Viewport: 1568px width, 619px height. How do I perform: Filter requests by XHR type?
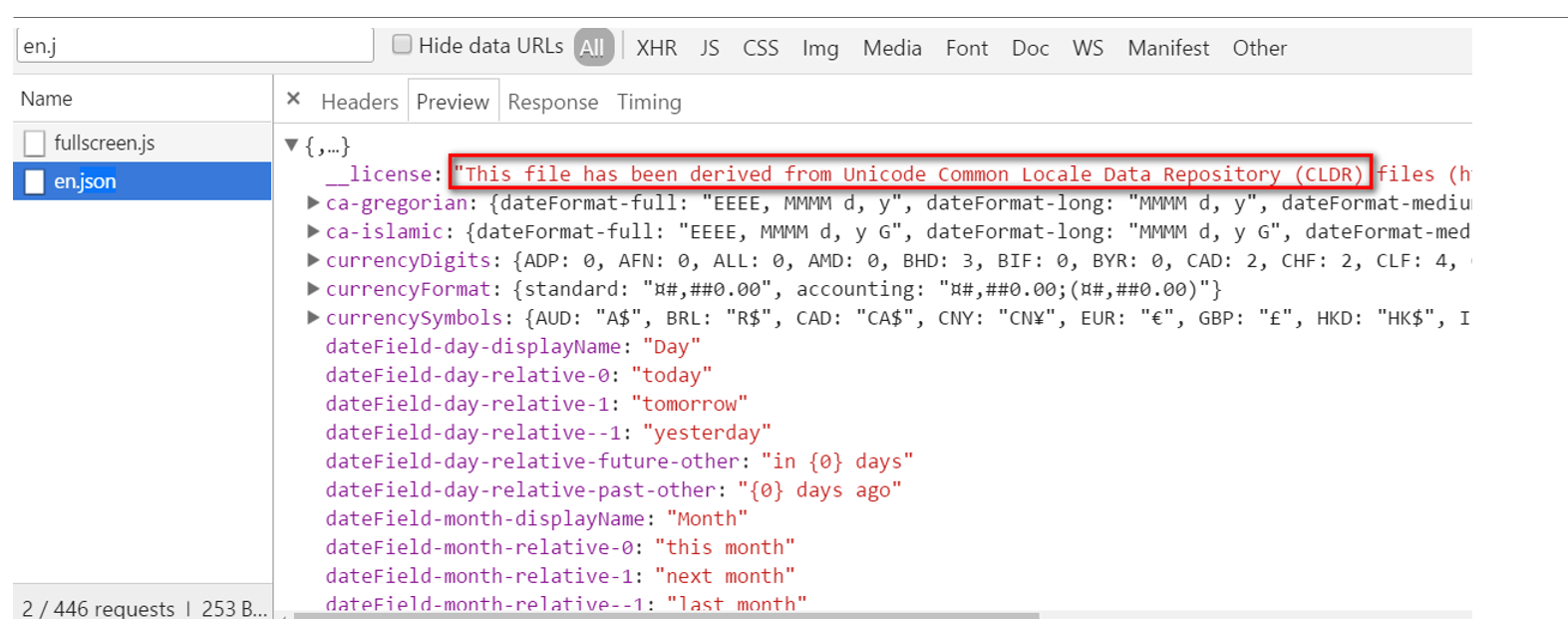pyautogui.click(x=656, y=48)
